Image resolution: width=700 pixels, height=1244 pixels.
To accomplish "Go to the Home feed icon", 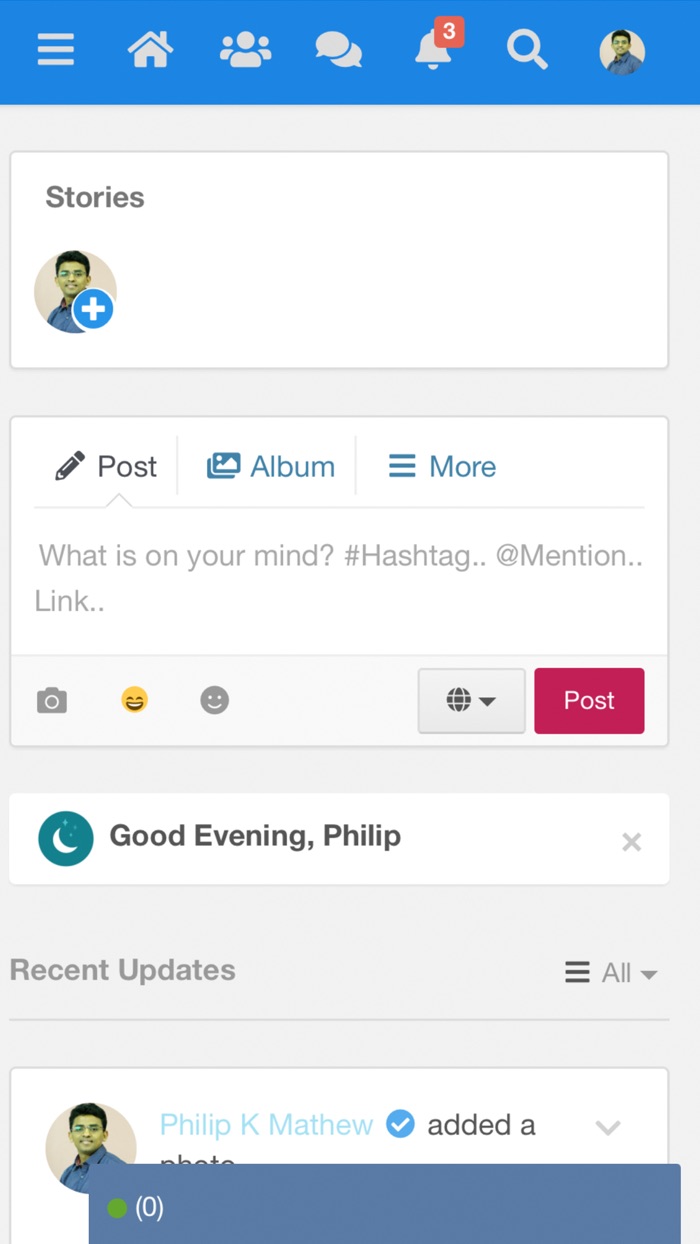I will click(x=150, y=50).
